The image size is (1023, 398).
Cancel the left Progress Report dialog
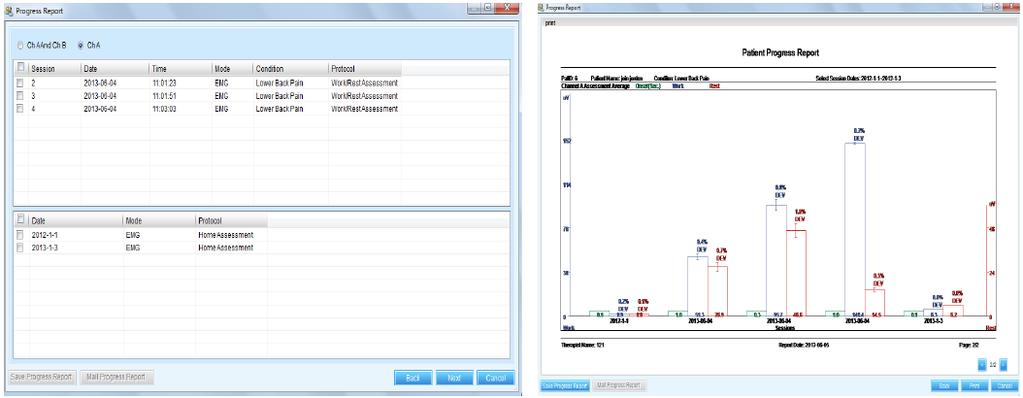click(496, 378)
